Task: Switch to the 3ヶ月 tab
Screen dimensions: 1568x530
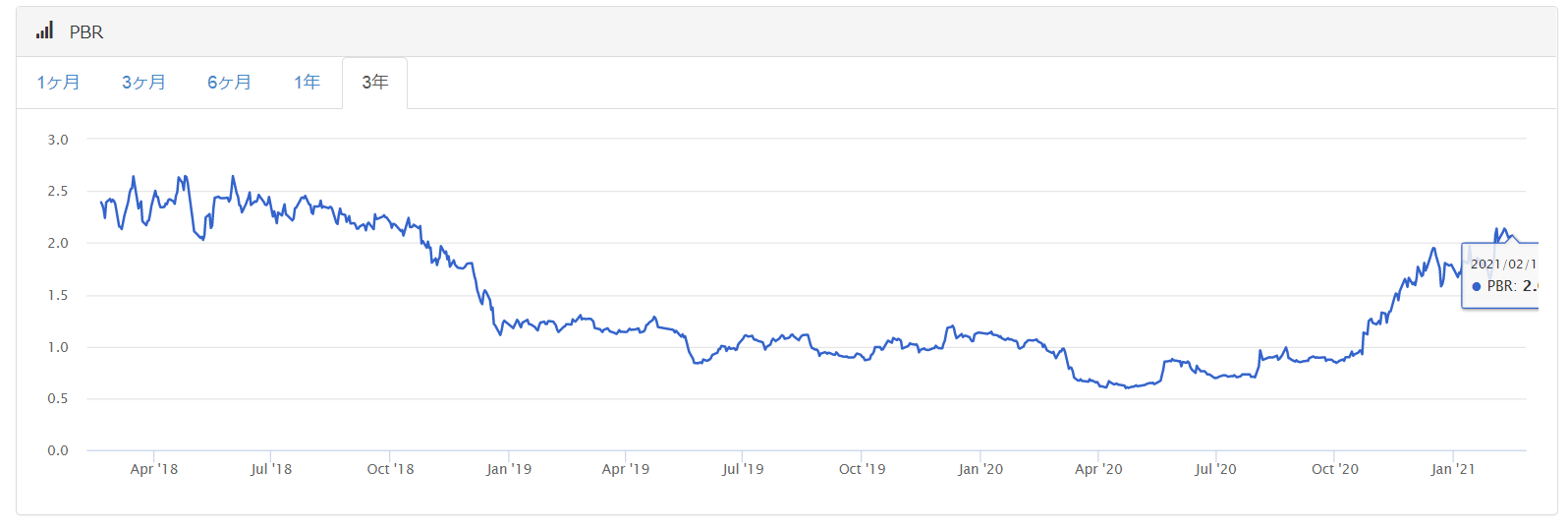Action: [x=143, y=83]
